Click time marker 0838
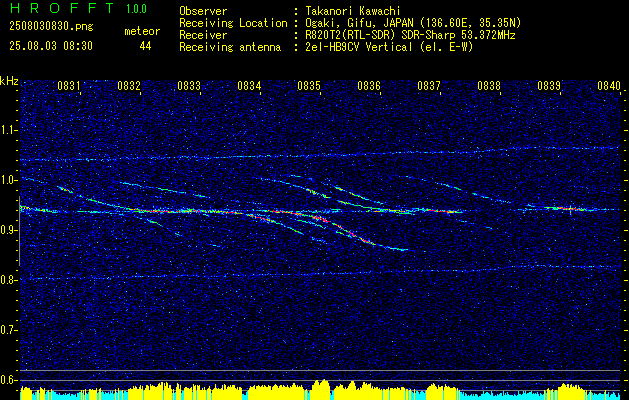629x400 pixels. click(x=489, y=86)
